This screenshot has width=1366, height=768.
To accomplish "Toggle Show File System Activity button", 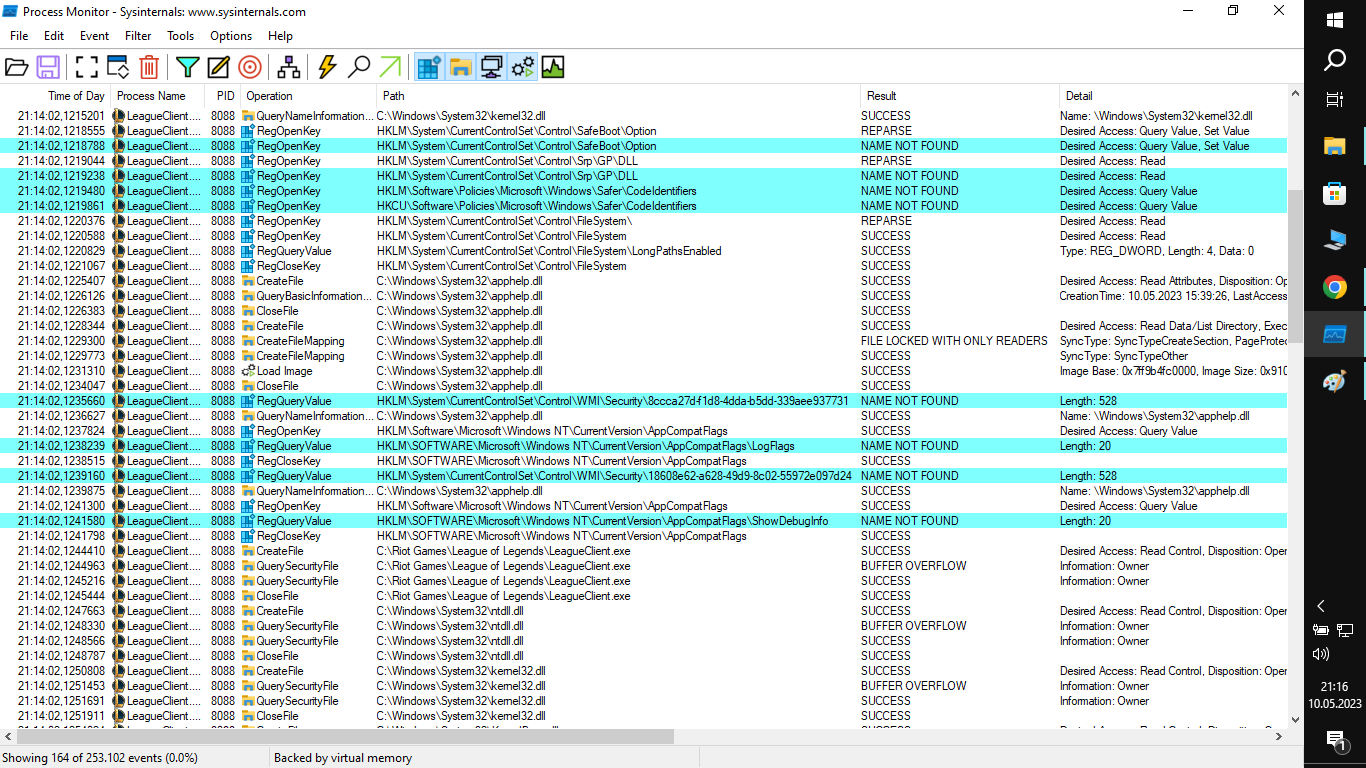I will coord(460,67).
